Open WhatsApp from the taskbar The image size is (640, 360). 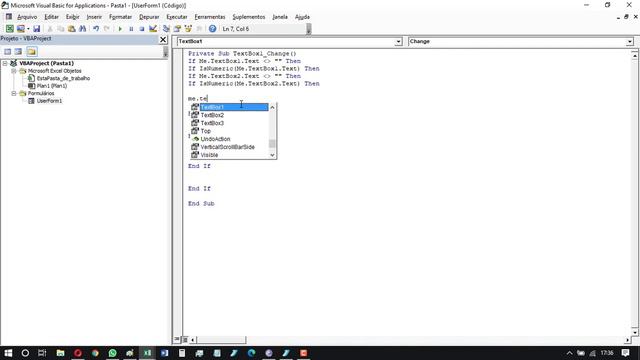112,353
